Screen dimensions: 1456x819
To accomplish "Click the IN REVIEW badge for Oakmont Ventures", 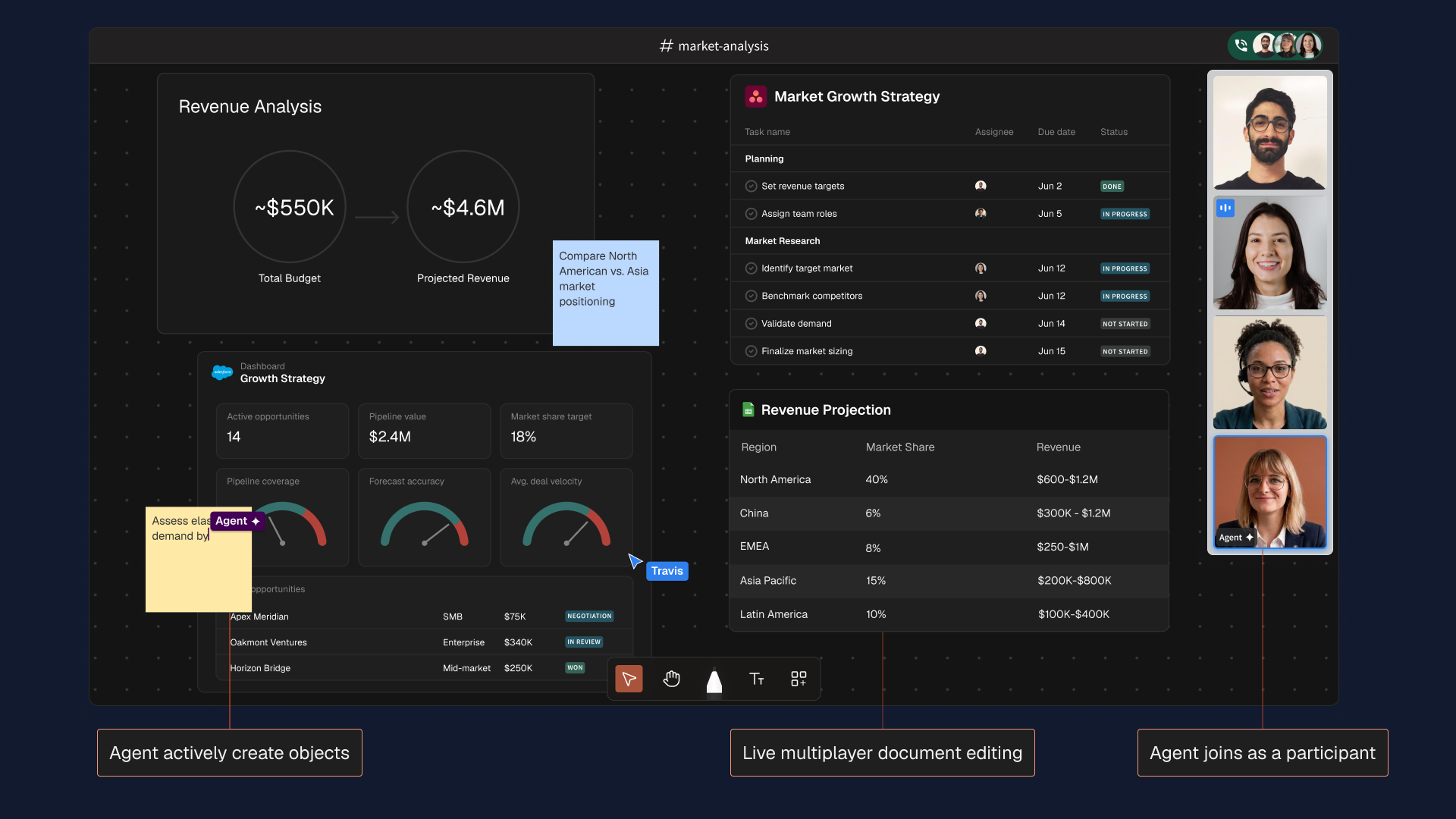I will pos(584,642).
